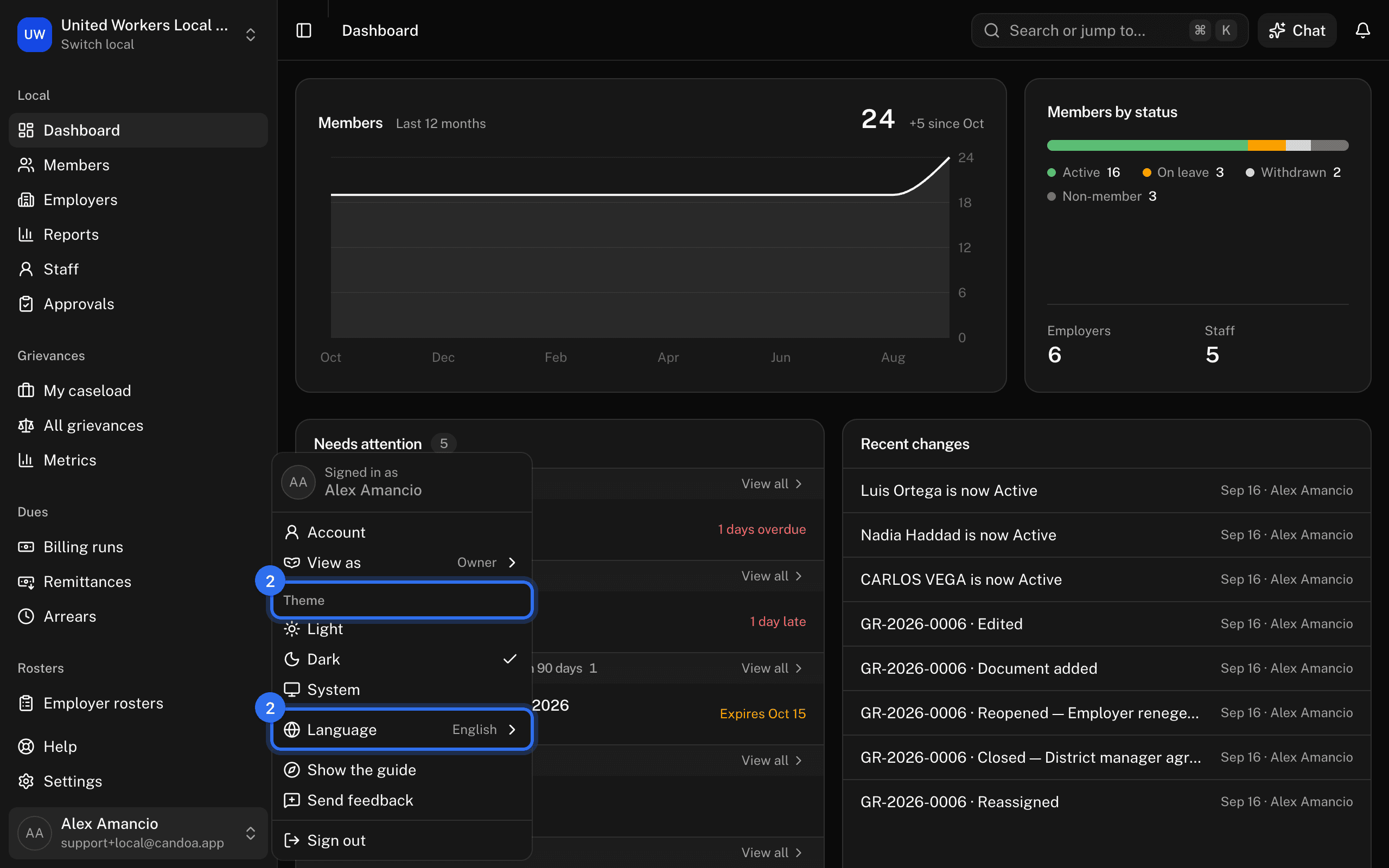Viewport: 1389px width, 868px height.
Task: Open Account in the user menu
Action: click(402, 532)
